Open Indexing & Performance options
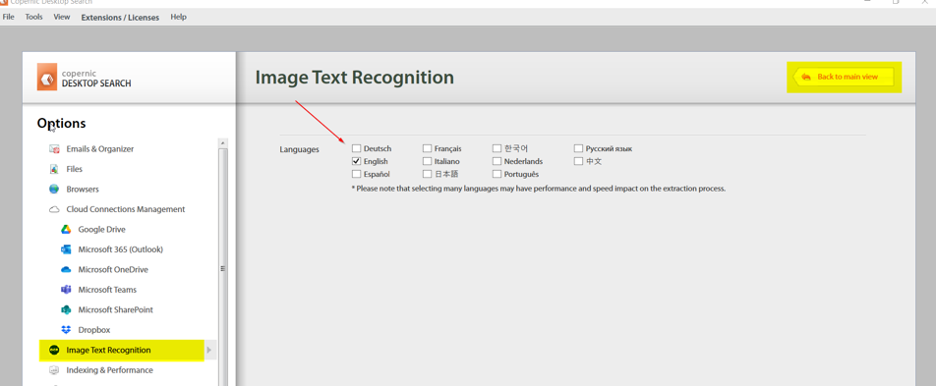 [x=109, y=370]
